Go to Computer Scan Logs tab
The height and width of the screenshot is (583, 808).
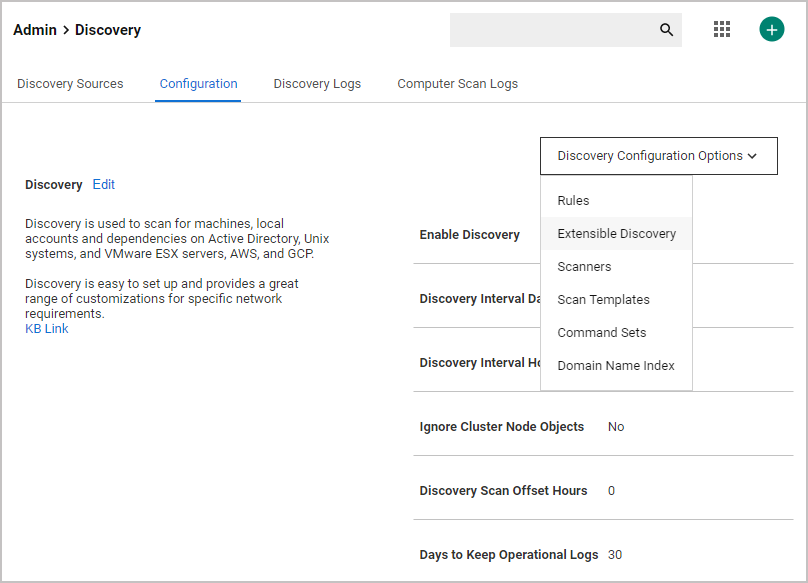(457, 84)
